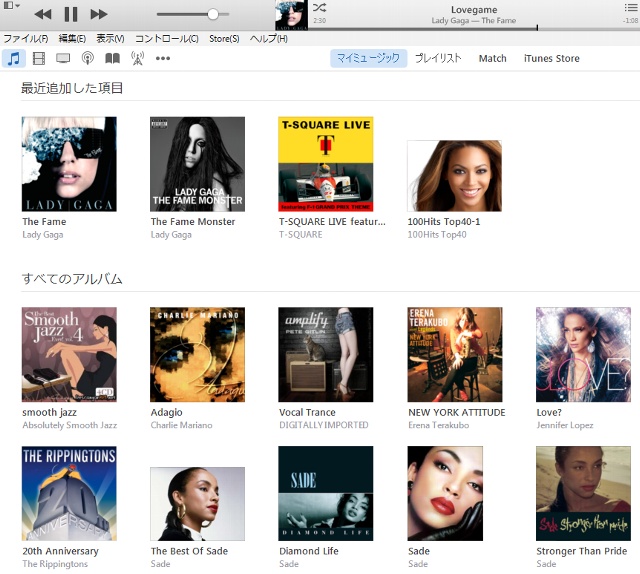Open the Stronger Than Pride album cover
640x574 pixels.
click(x=583, y=494)
